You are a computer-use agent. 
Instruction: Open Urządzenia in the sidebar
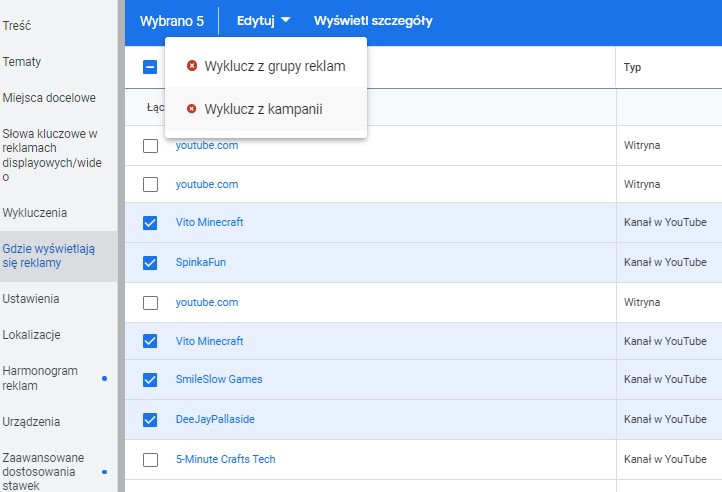point(31,422)
